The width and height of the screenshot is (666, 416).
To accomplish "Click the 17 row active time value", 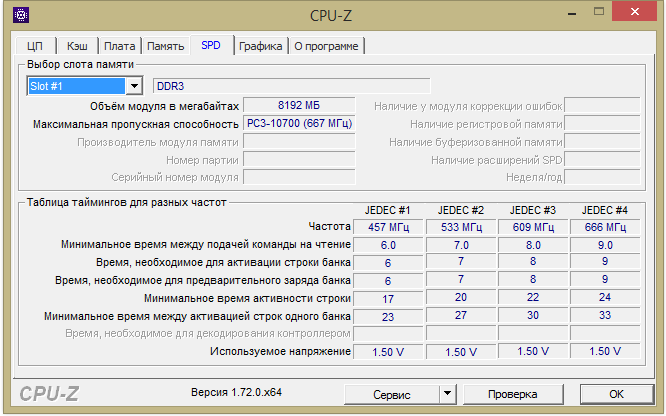I will [388, 299].
